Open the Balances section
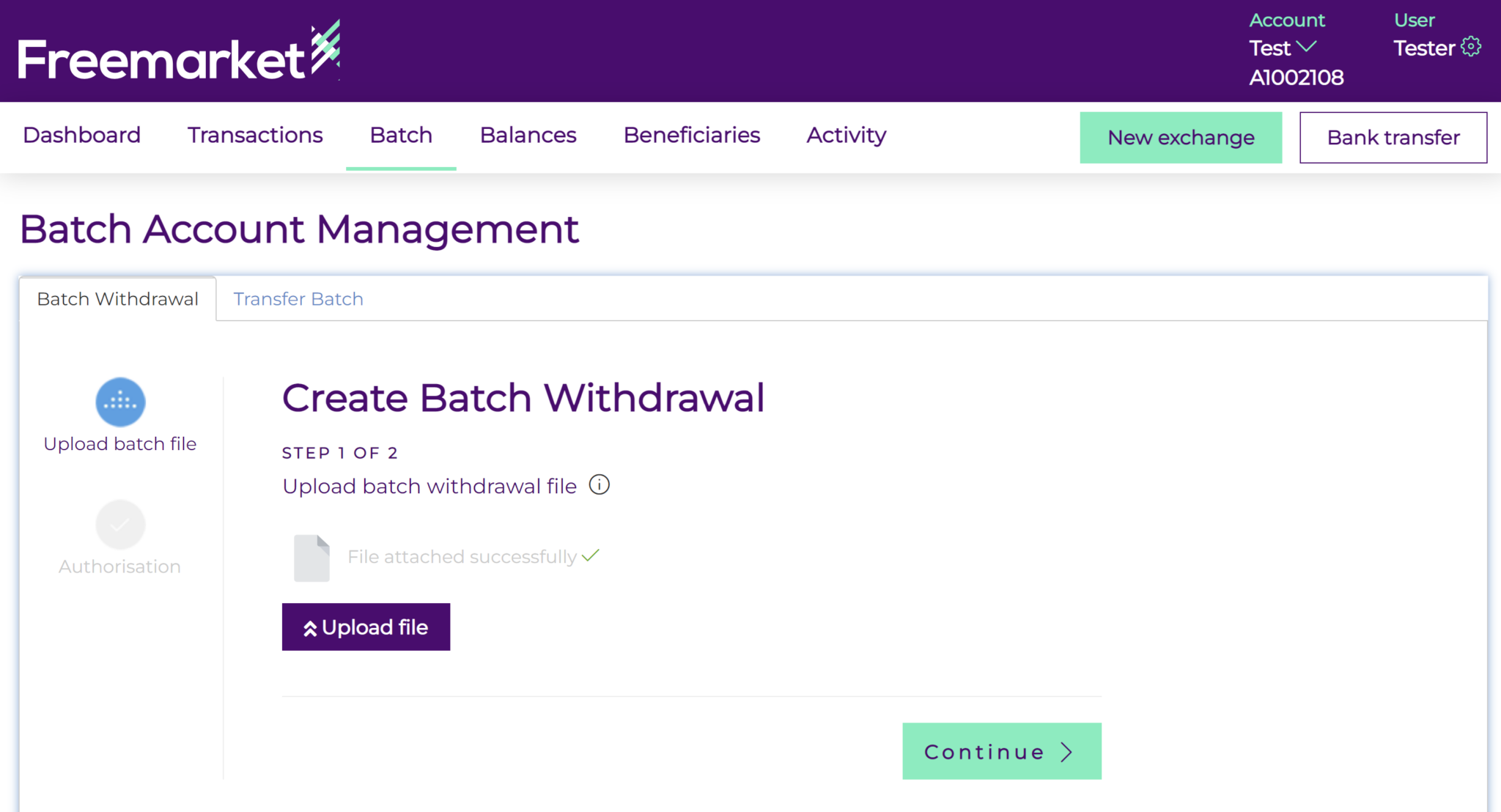 click(x=528, y=136)
